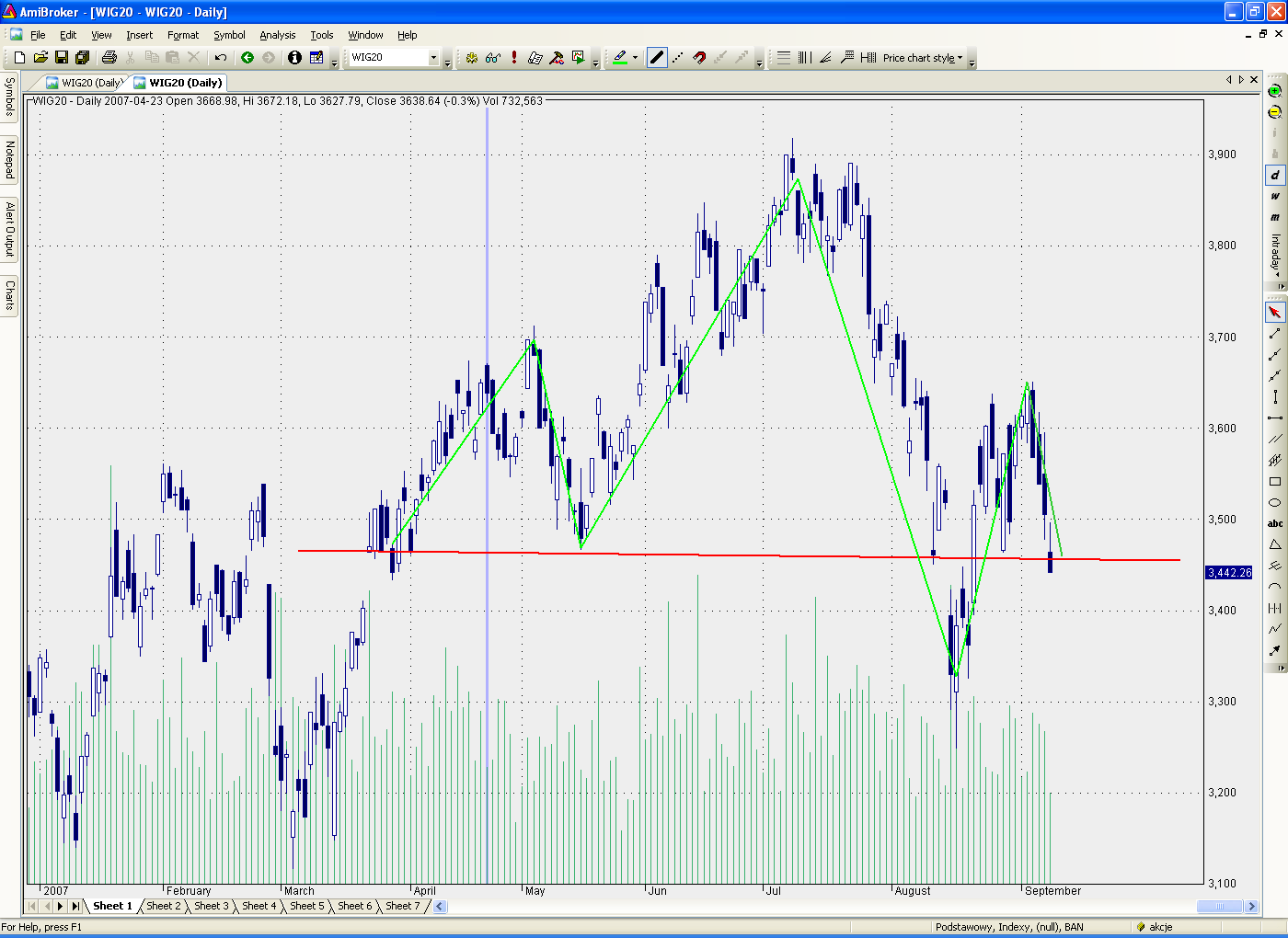1288x938 pixels.
Task: Zoom in with the green magnifier
Action: click(1275, 91)
